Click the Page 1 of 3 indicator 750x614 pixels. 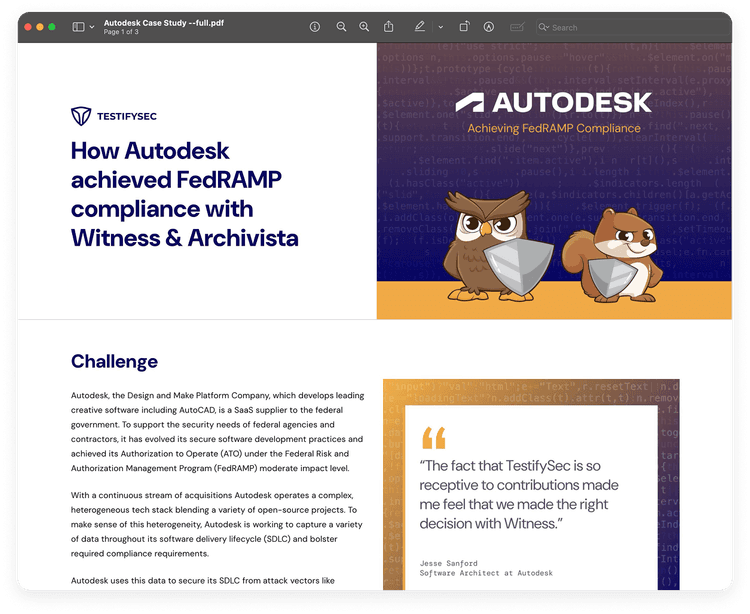pyautogui.click(x=121, y=32)
